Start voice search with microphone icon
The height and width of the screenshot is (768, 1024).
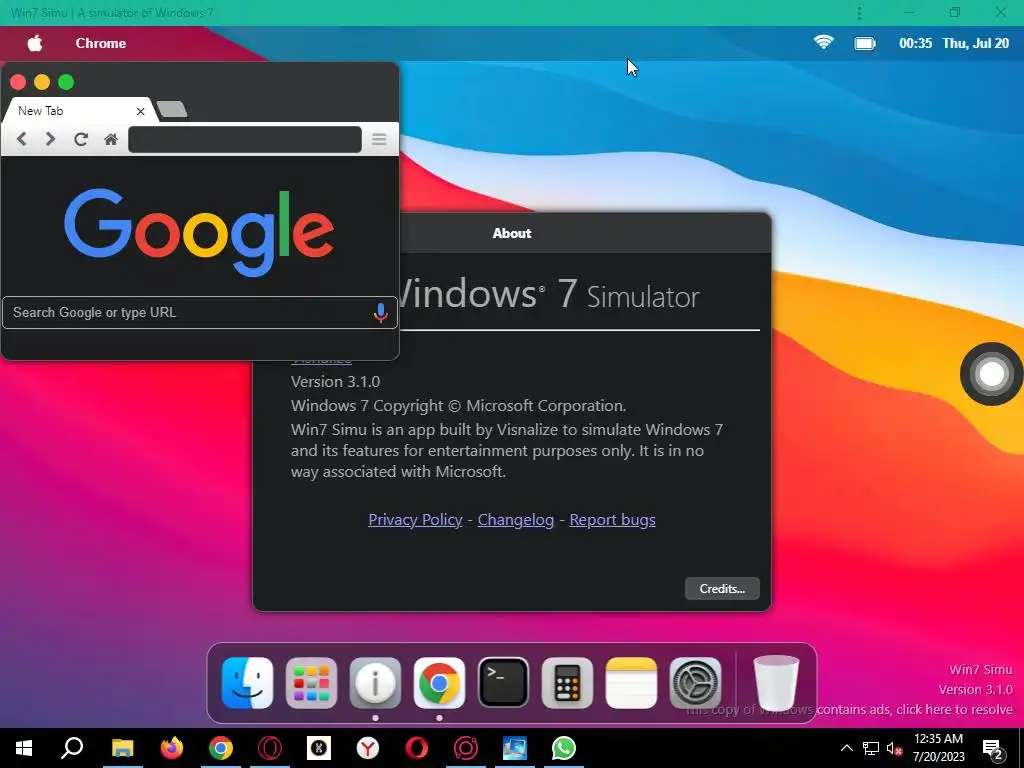pos(380,313)
